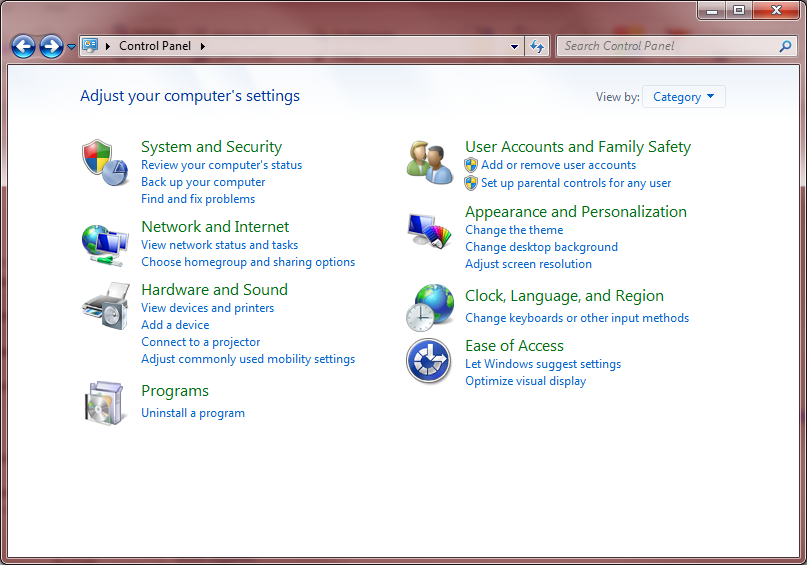Open User Accounts and Family Safety

coord(578,147)
